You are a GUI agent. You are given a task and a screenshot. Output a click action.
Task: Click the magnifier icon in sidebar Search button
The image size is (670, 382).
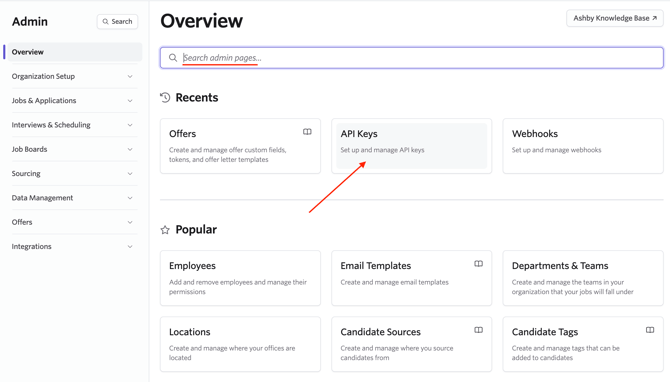pos(106,21)
